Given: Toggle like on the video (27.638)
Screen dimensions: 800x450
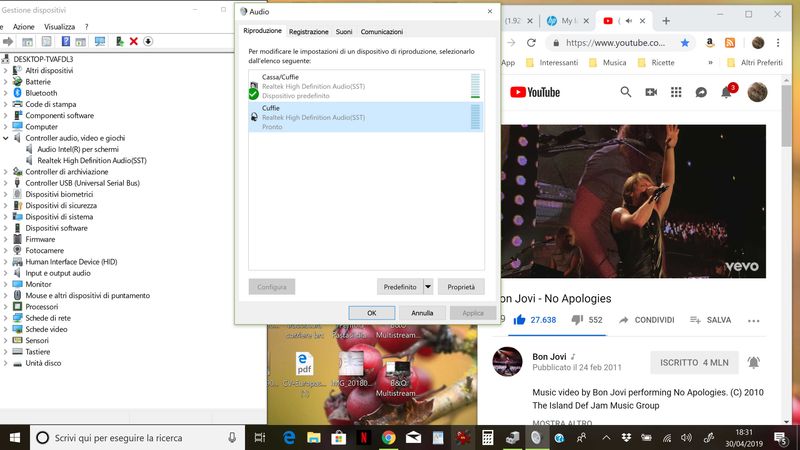Looking at the screenshot, I should [535, 320].
